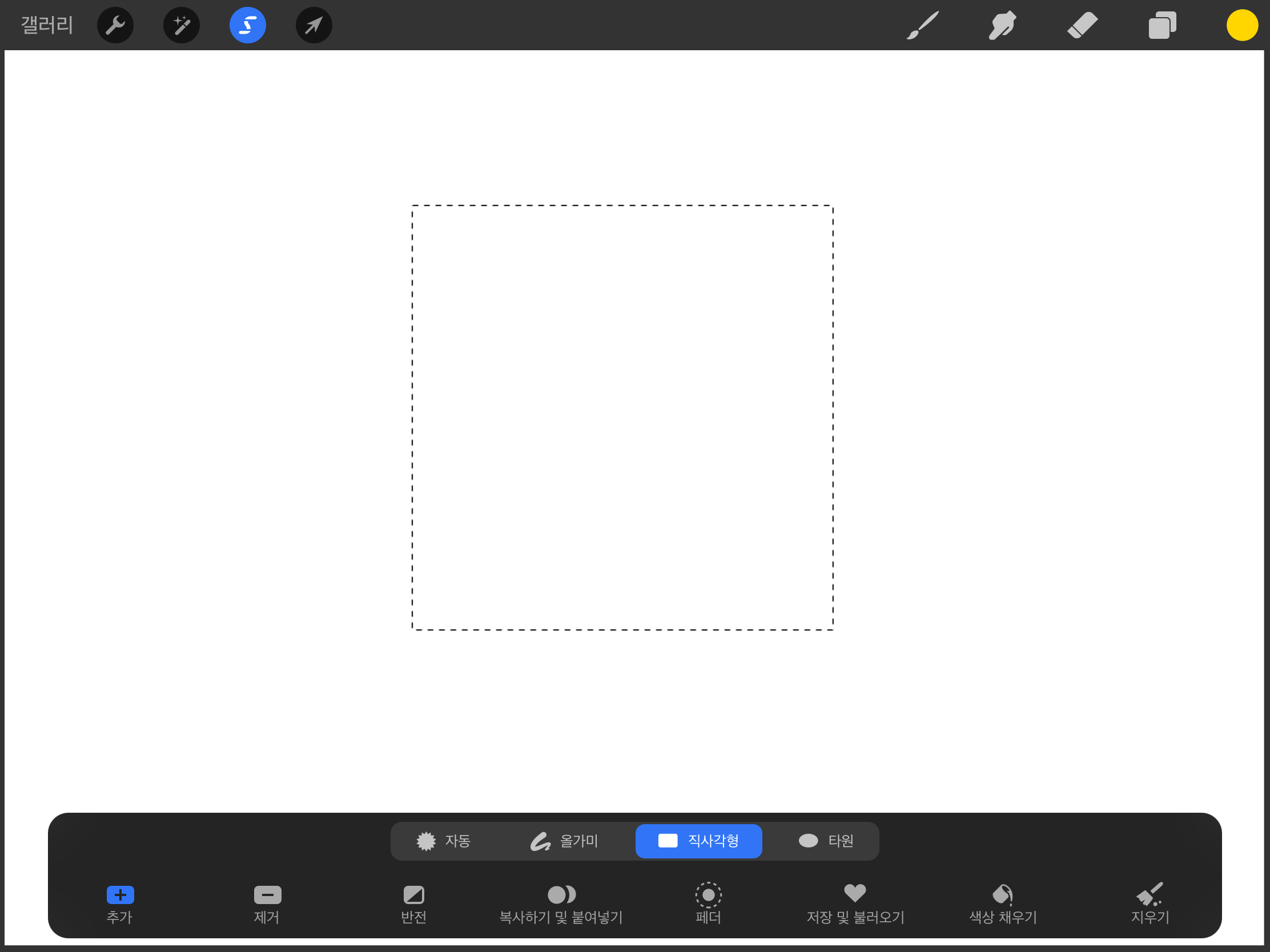Choose 타원 ellipse selection mode
1270x952 pixels.
(826, 841)
